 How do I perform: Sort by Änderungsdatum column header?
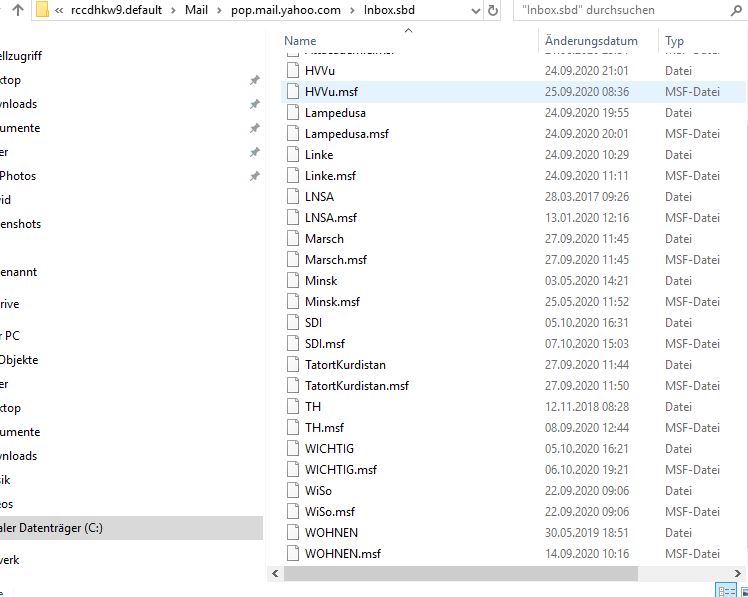(x=591, y=41)
